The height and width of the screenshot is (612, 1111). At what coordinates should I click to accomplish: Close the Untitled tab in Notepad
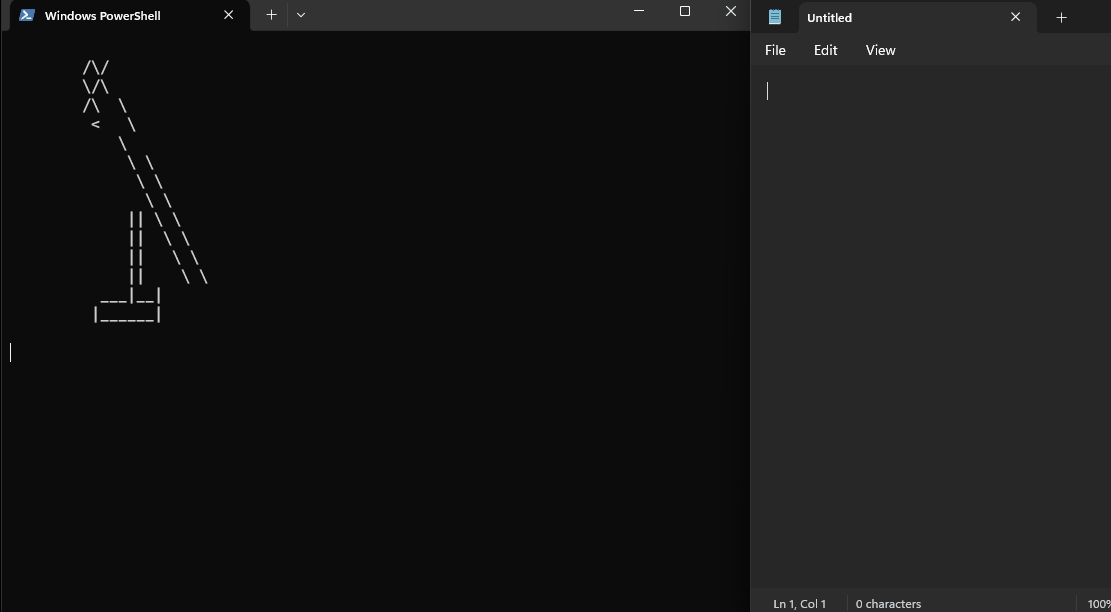click(x=1016, y=17)
